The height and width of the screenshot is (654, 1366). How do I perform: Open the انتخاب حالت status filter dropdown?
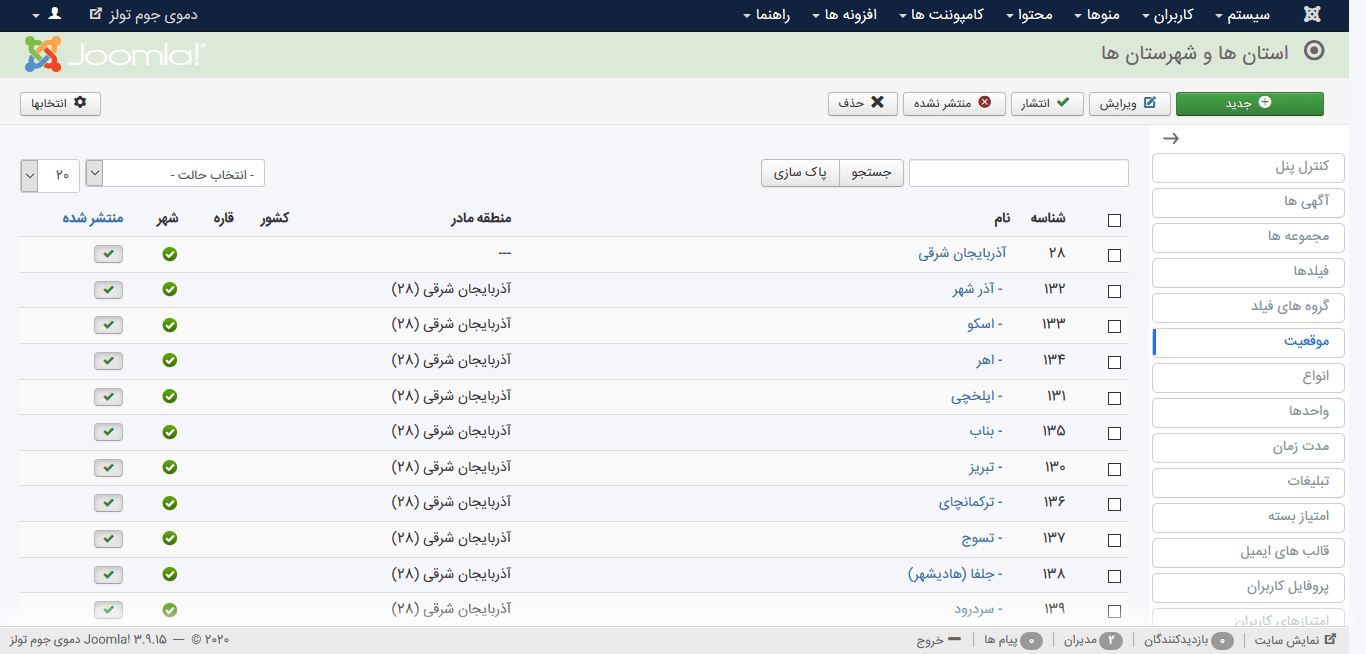pyautogui.click(x=175, y=174)
